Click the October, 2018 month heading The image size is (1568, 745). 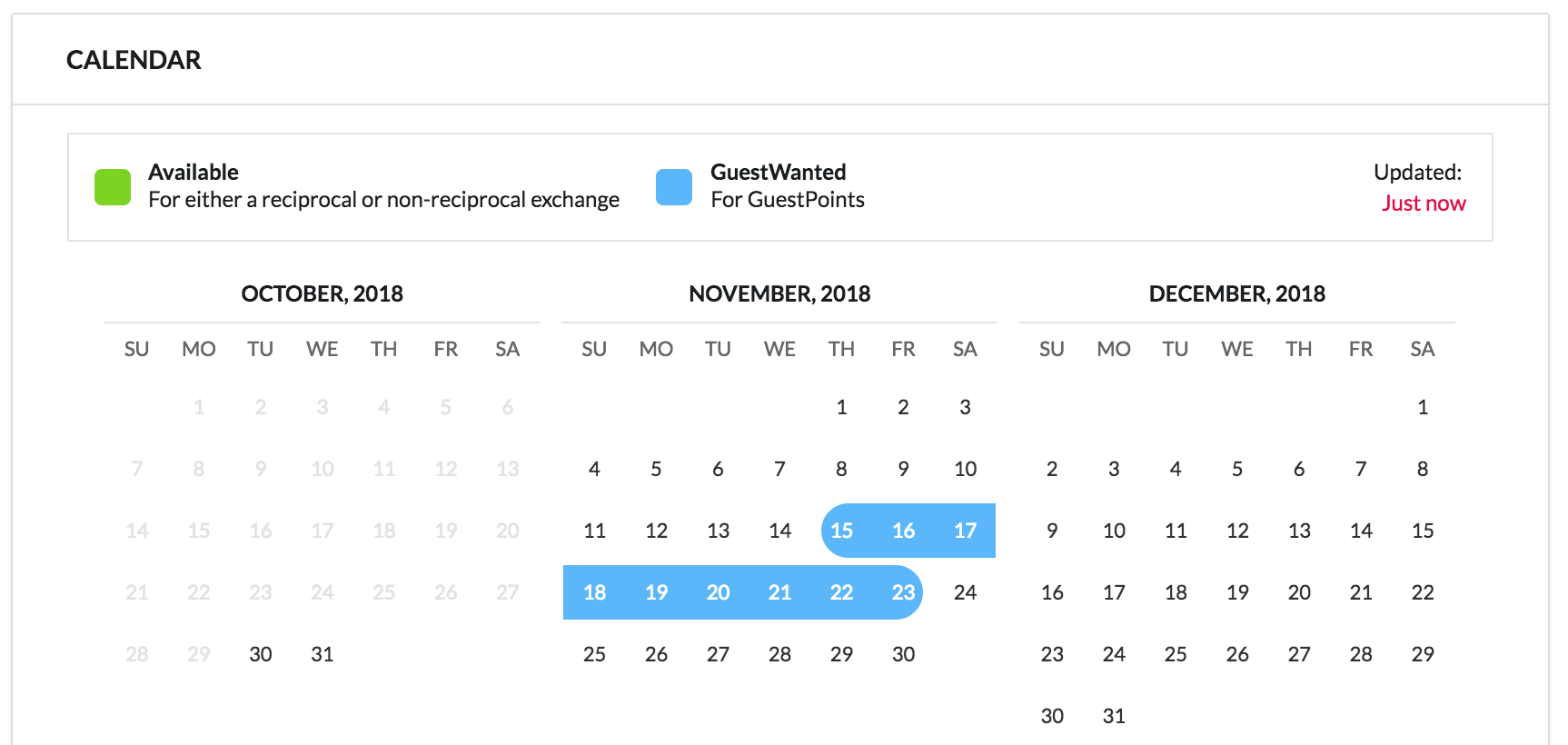pos(322,293)
